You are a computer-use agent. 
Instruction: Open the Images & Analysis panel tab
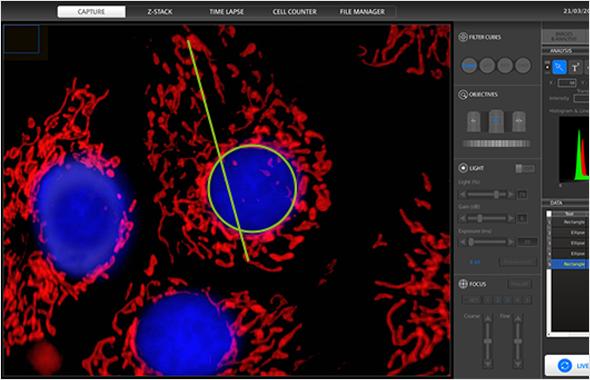564,36
